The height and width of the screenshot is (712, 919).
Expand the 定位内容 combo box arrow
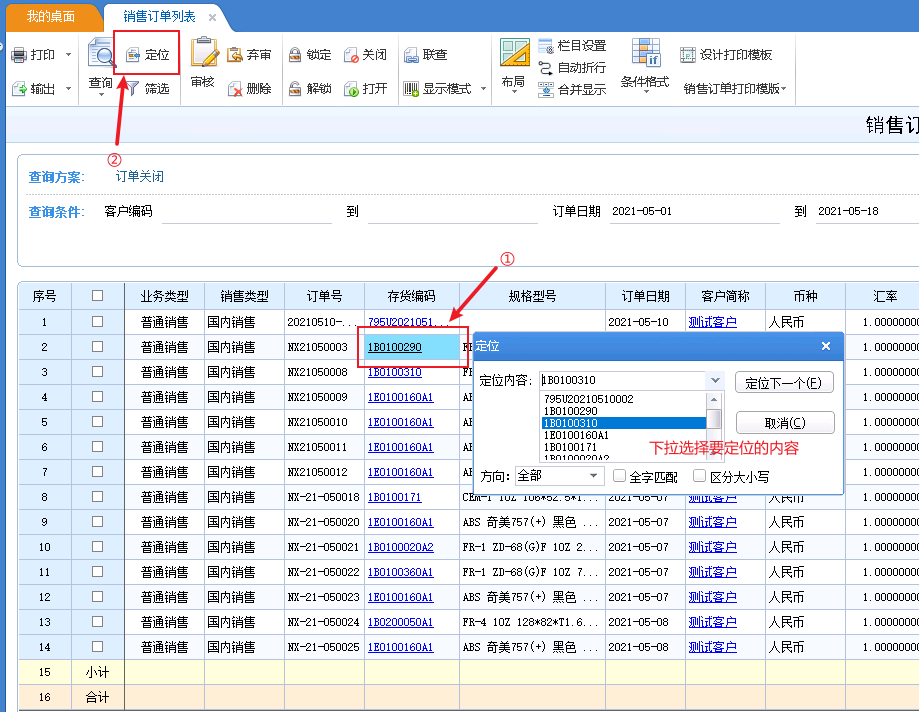click(715, 380)
